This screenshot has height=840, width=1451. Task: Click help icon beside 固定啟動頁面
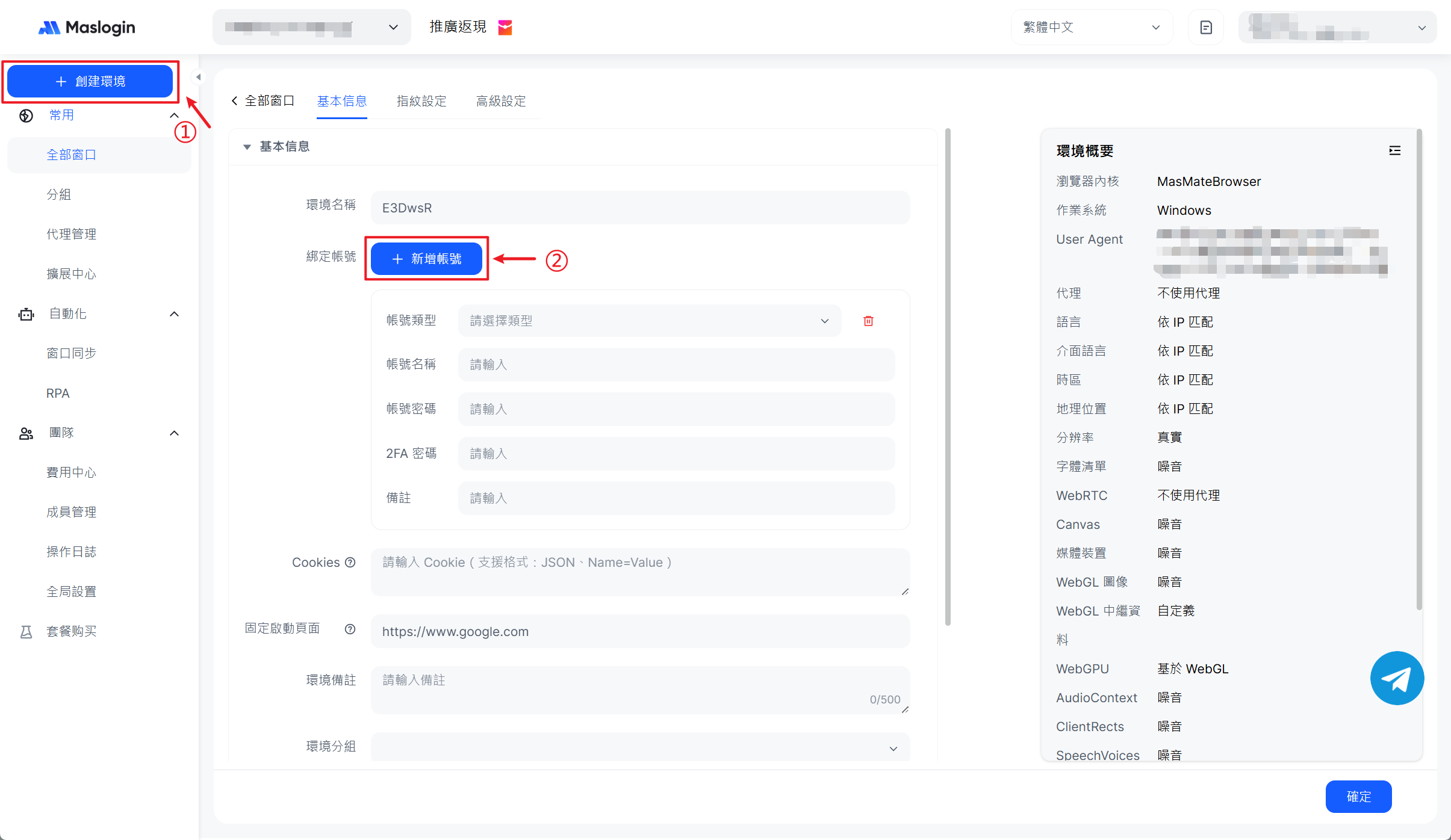pos(350,629)
